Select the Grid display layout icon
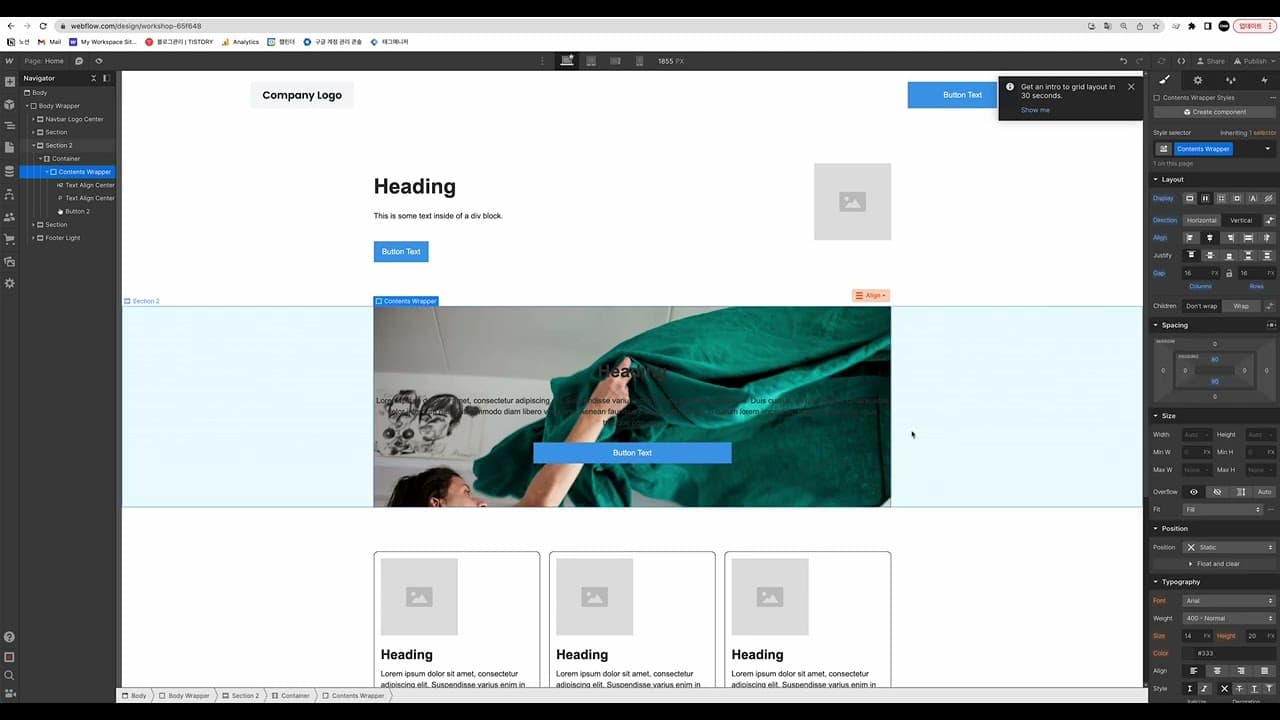 coord(1221,198)
